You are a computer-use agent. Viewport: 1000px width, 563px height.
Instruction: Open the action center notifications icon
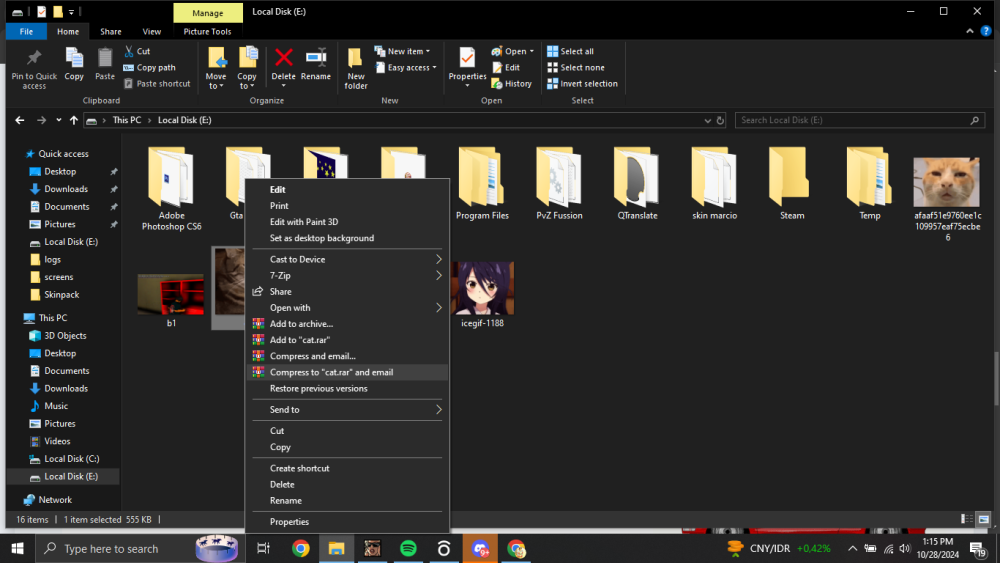pyautogui.click(x=977, y=548)
